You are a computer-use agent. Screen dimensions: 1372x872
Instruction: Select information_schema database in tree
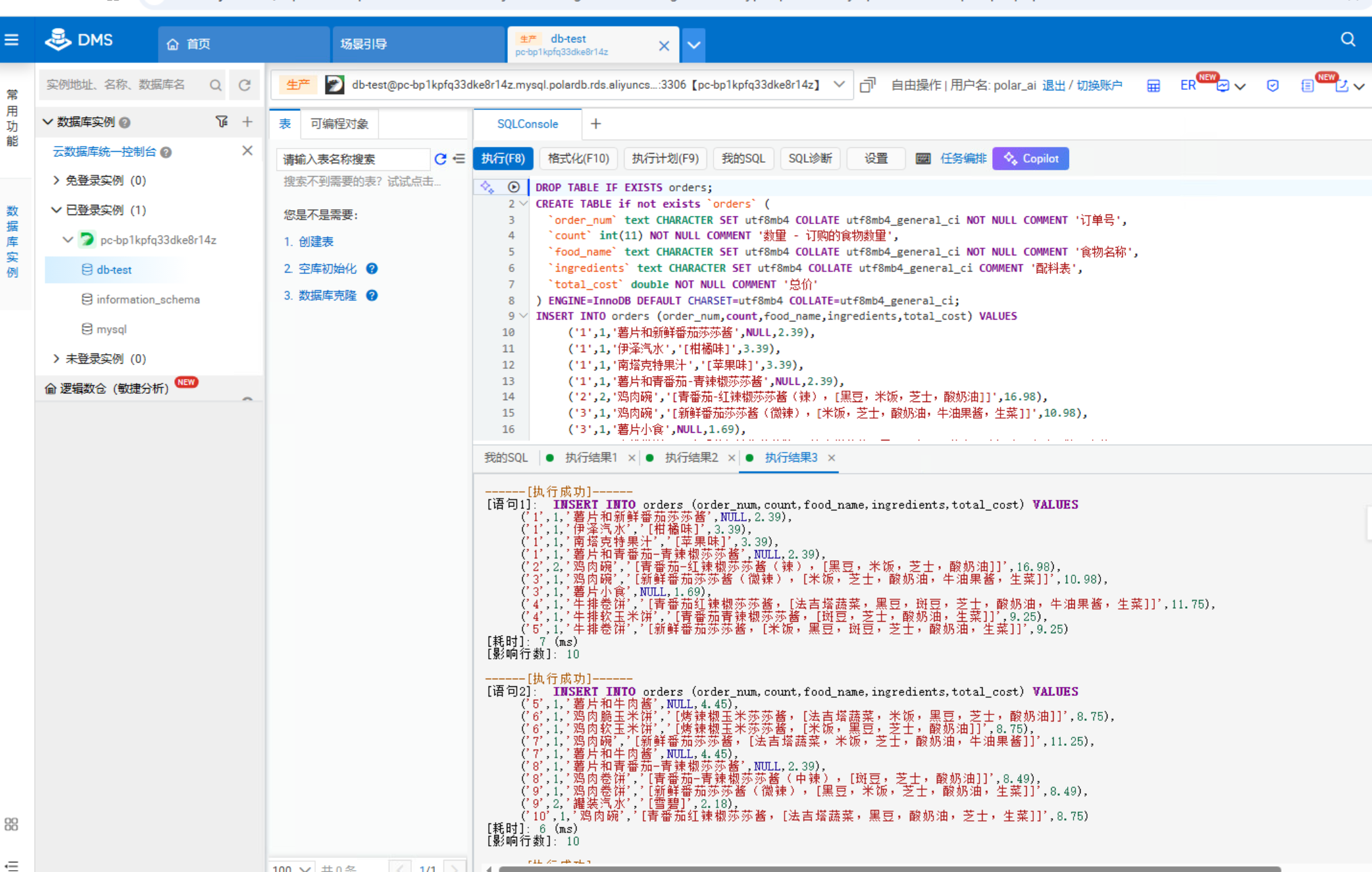click(x=148, y=299)
